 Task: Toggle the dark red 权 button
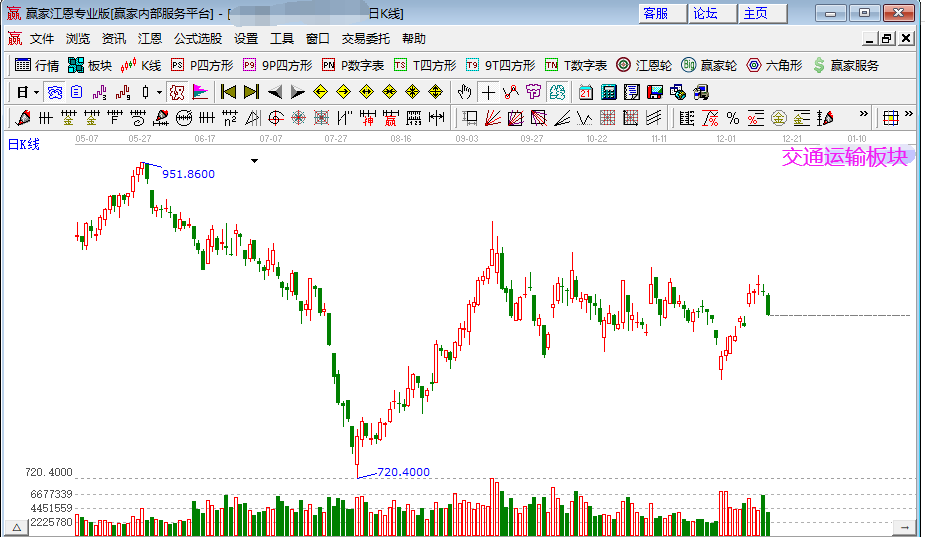(176, 92)
